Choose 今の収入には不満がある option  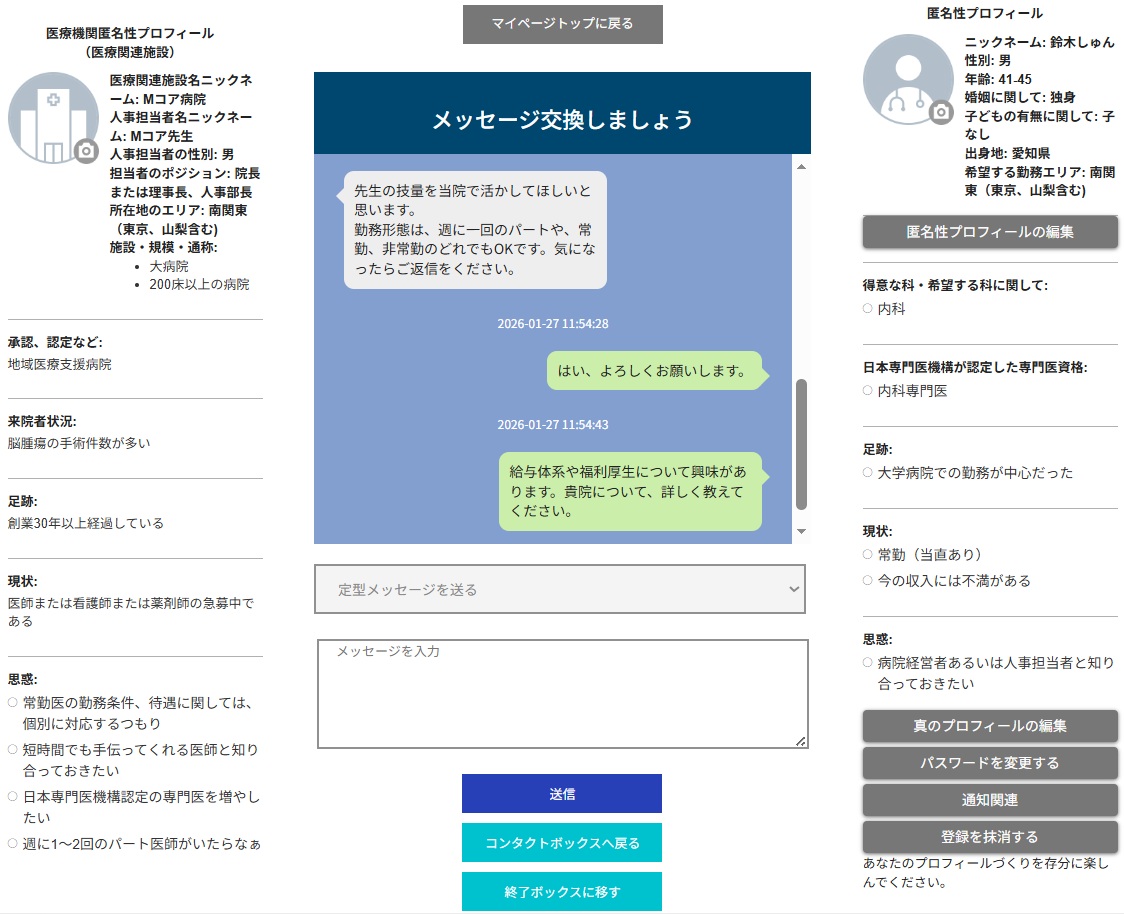865,579
